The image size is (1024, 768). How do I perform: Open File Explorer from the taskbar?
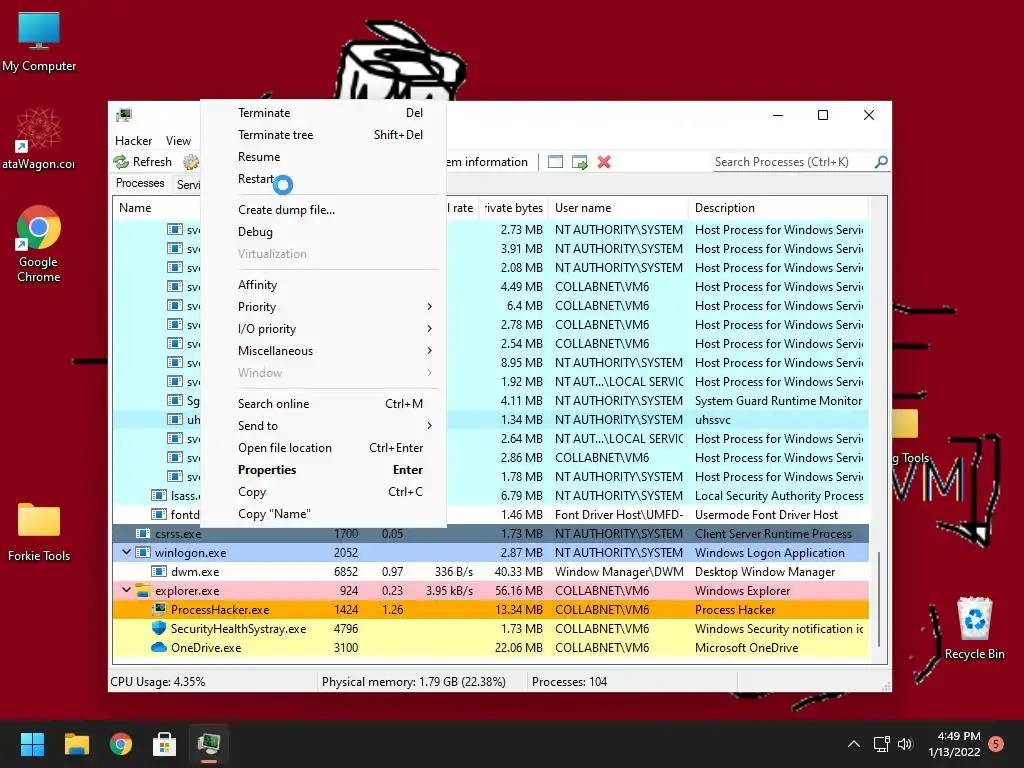coord(76,744)
